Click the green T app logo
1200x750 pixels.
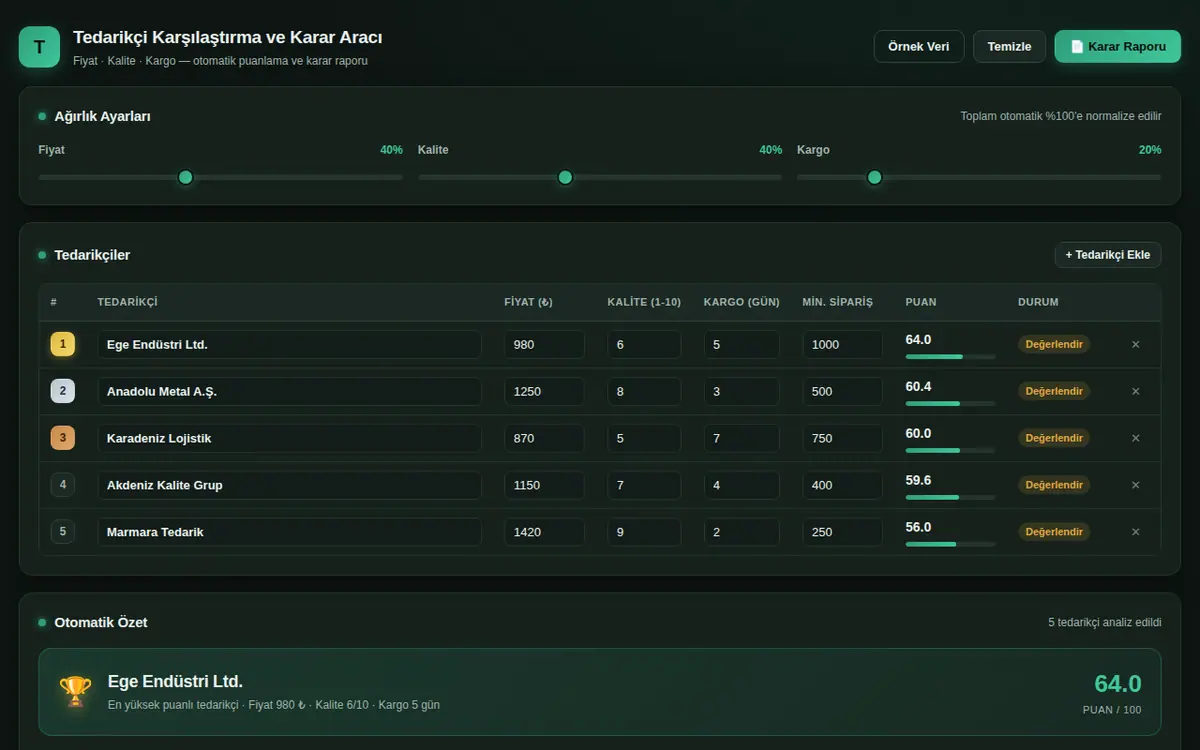39,47
